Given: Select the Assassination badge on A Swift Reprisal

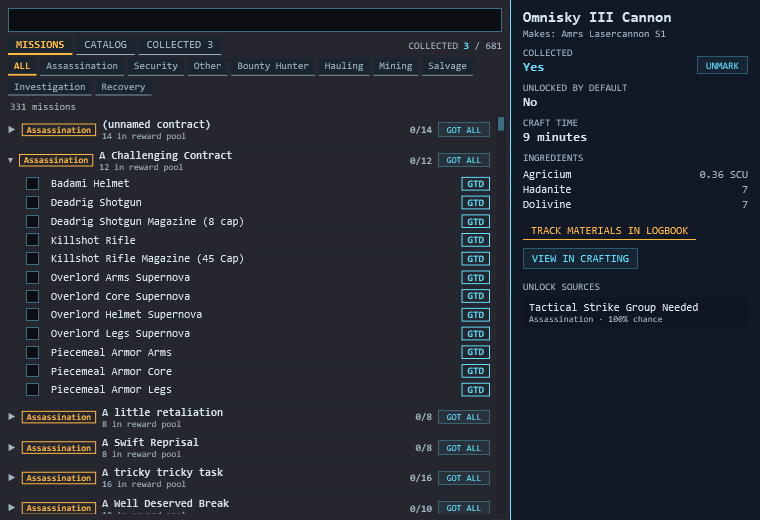Looking at the screenshot, I should tap(59, 448).
